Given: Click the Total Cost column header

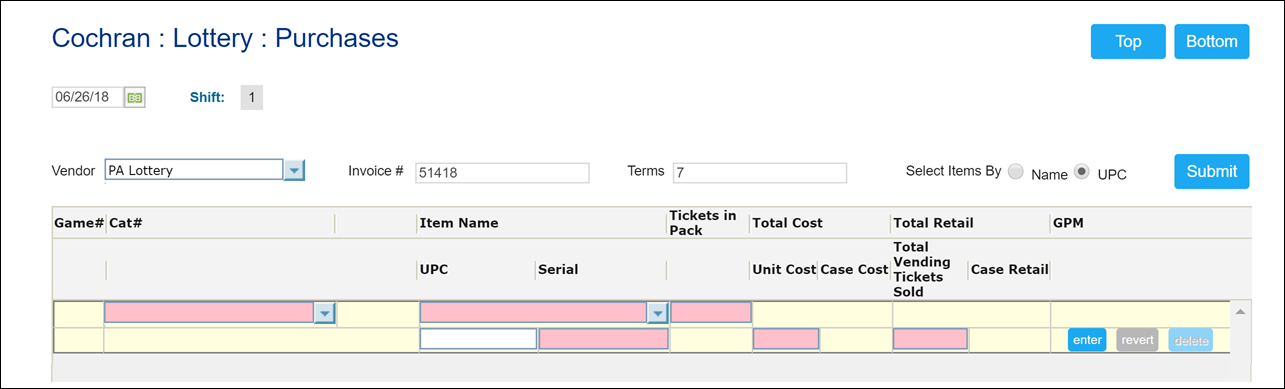Looking at the screenshot, I should [788, 223].
